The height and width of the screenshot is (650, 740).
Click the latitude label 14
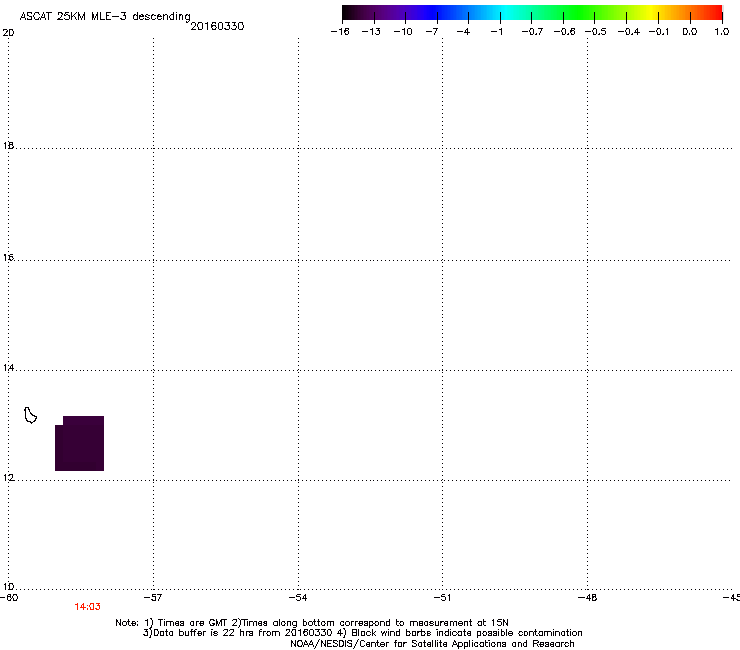[8, 367]
